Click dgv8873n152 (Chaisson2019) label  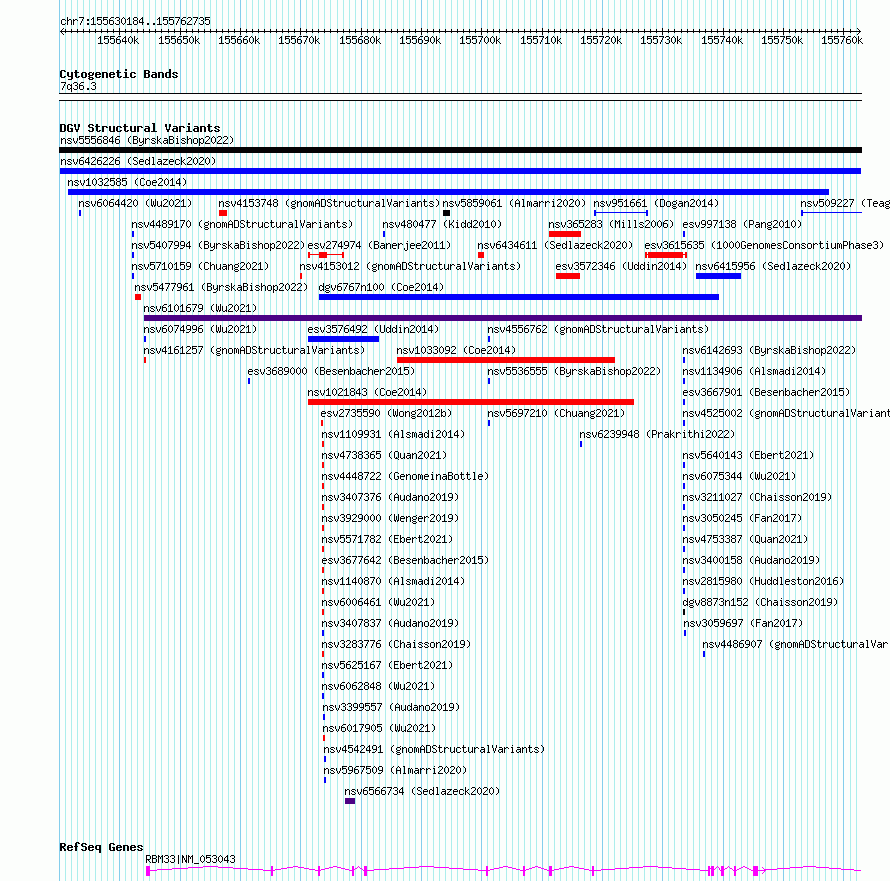coord(760,602)
